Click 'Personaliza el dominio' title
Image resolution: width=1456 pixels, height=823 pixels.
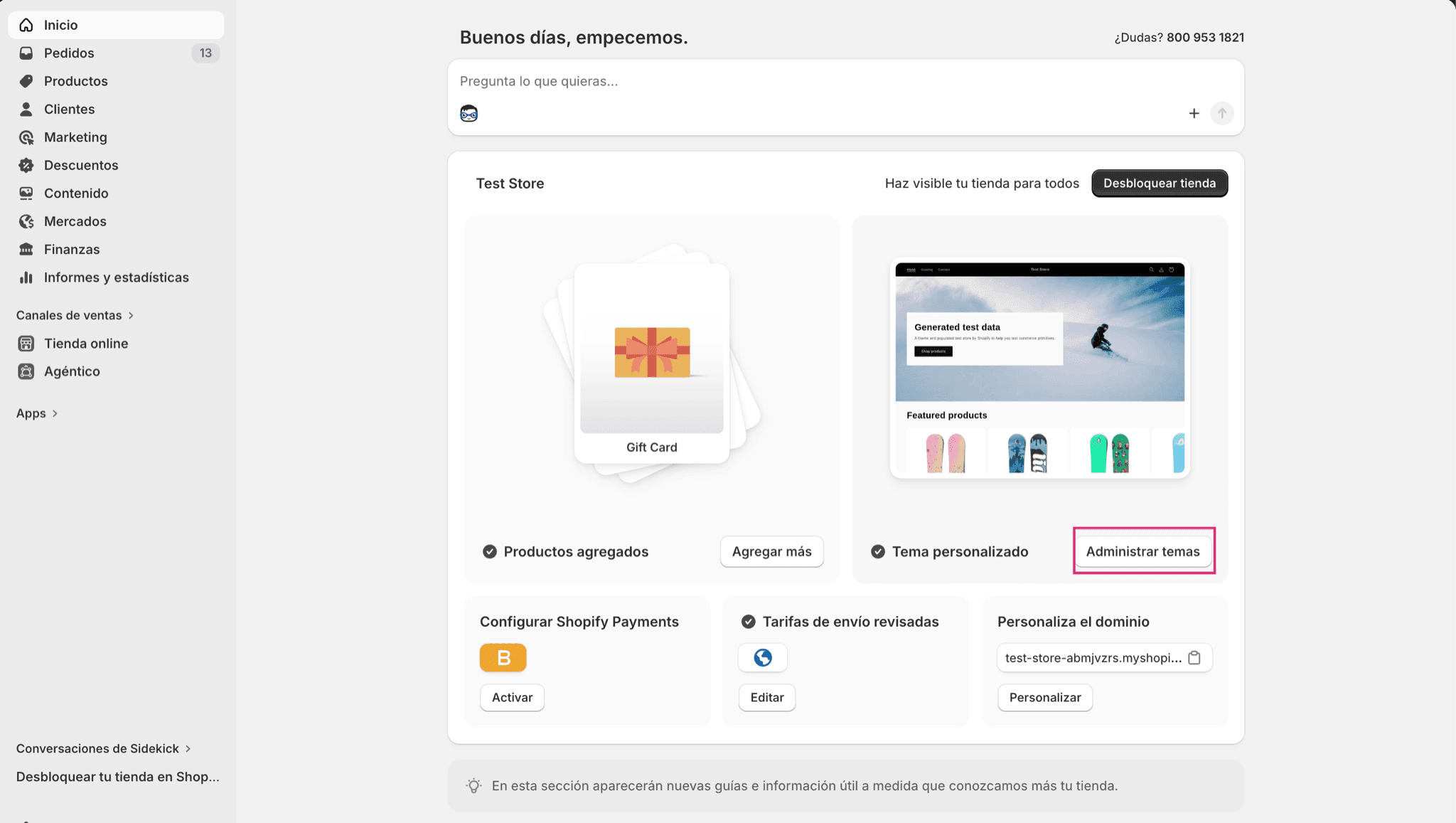pos(1073,622)
